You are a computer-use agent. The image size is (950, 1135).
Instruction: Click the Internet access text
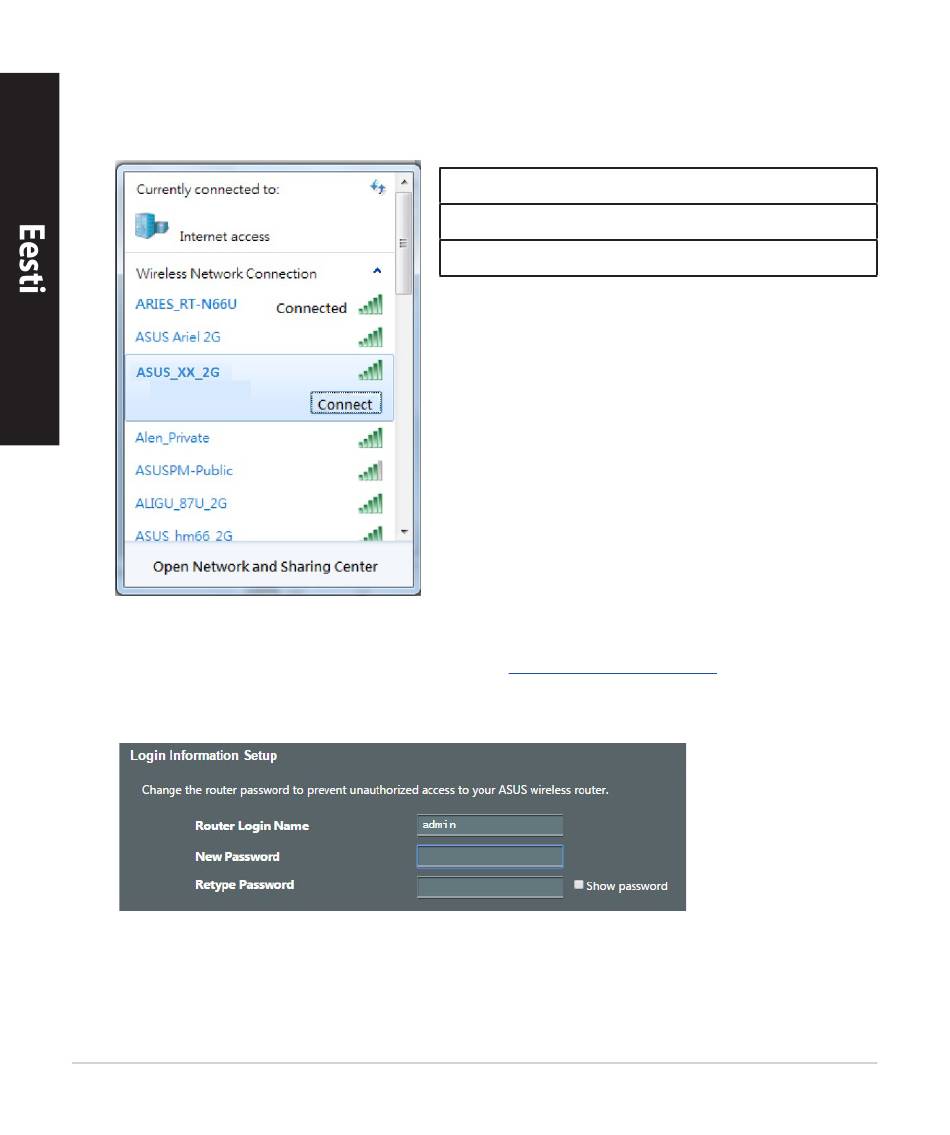point(224,236)
